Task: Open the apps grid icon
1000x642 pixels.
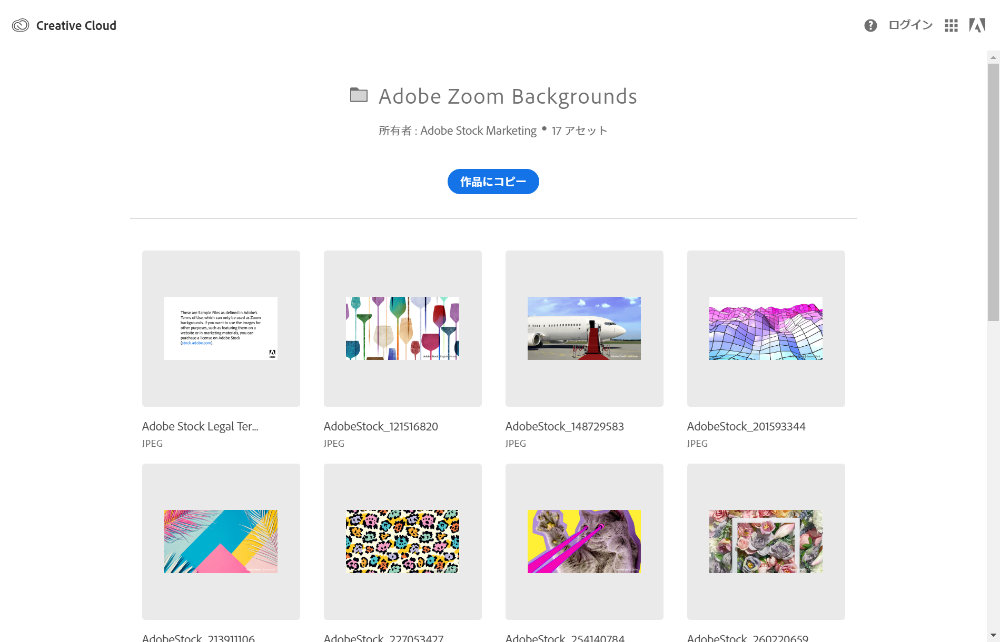Action: [x=951, y=26]
